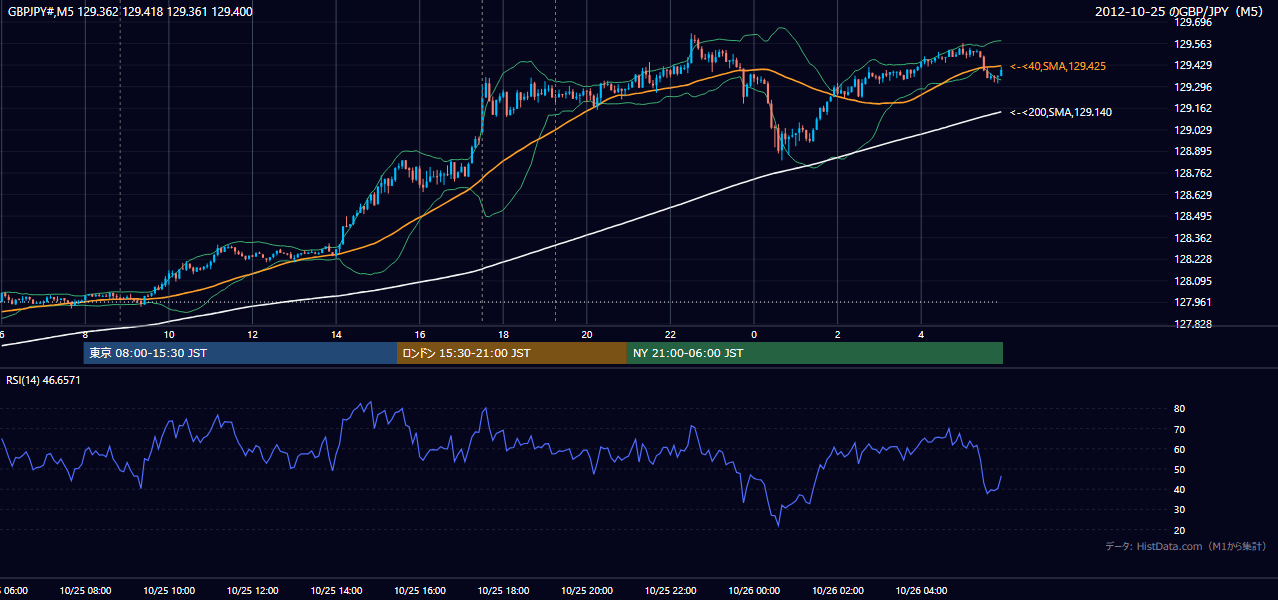The width and height of the screenshot is (1278, 600).
Task: Click price axis value 129.429
Action: [x=1192, y=65]
